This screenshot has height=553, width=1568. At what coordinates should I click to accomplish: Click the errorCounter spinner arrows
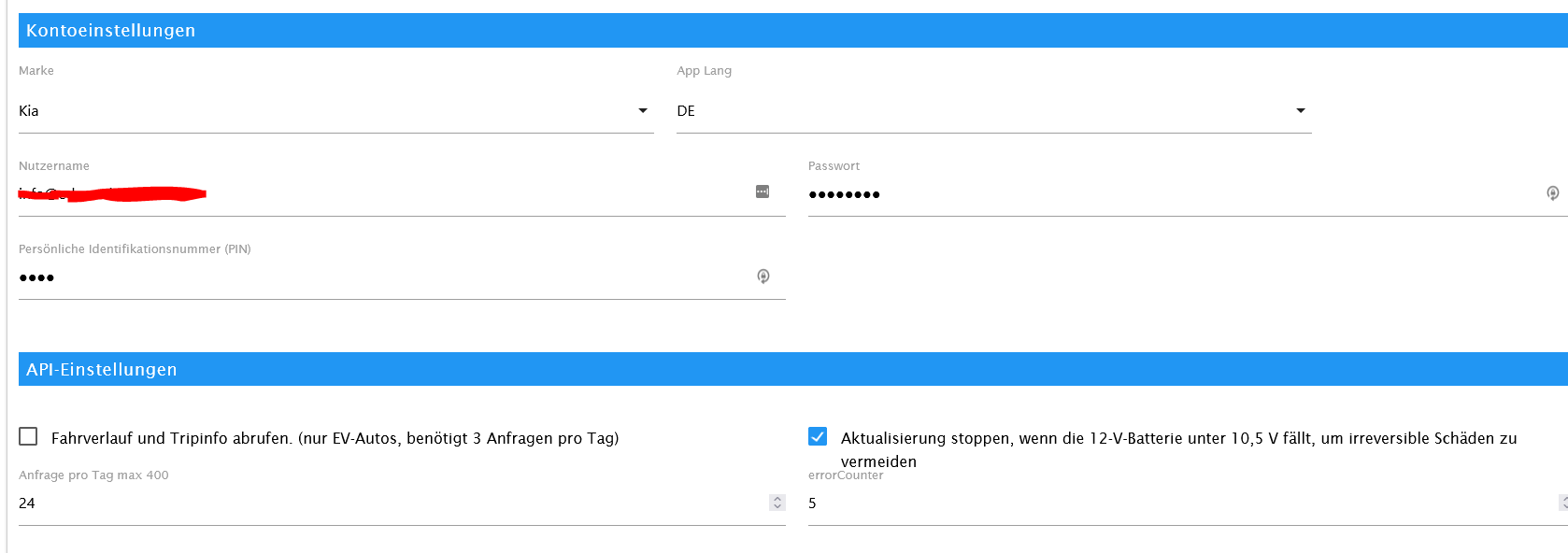[1562, 503]
